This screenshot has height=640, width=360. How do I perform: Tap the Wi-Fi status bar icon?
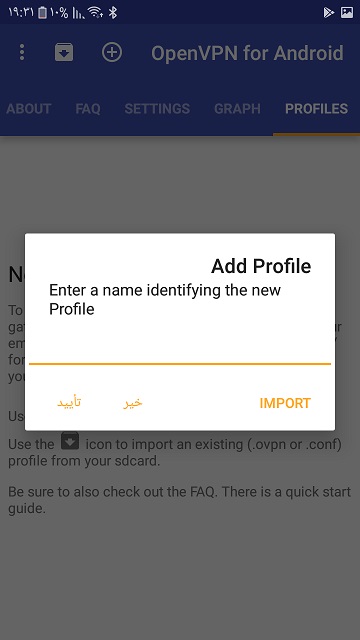coord(95,13)
